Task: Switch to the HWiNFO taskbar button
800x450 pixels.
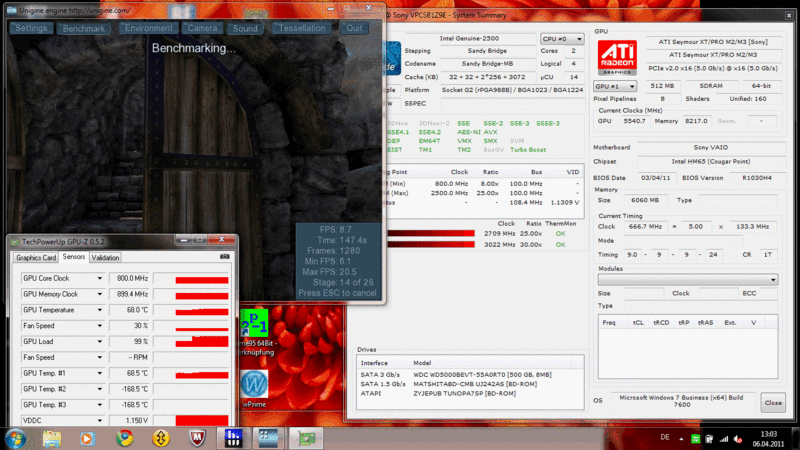Action: tap(233, 438)
